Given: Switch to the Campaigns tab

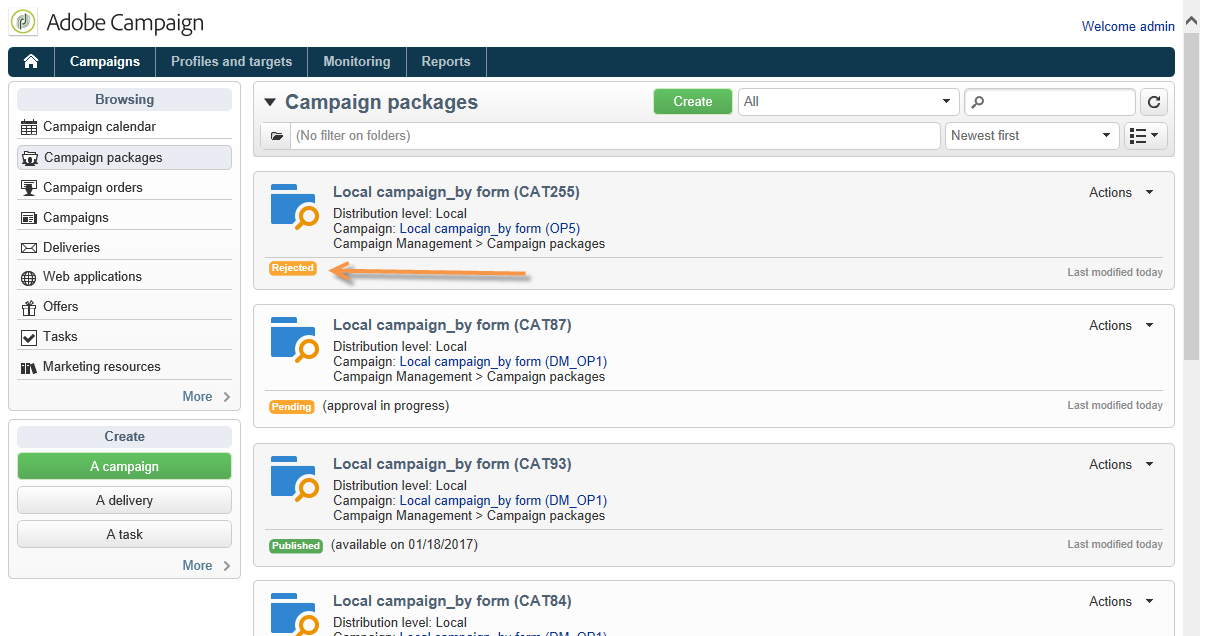Looking at the screenshot, I should point(105,62).
